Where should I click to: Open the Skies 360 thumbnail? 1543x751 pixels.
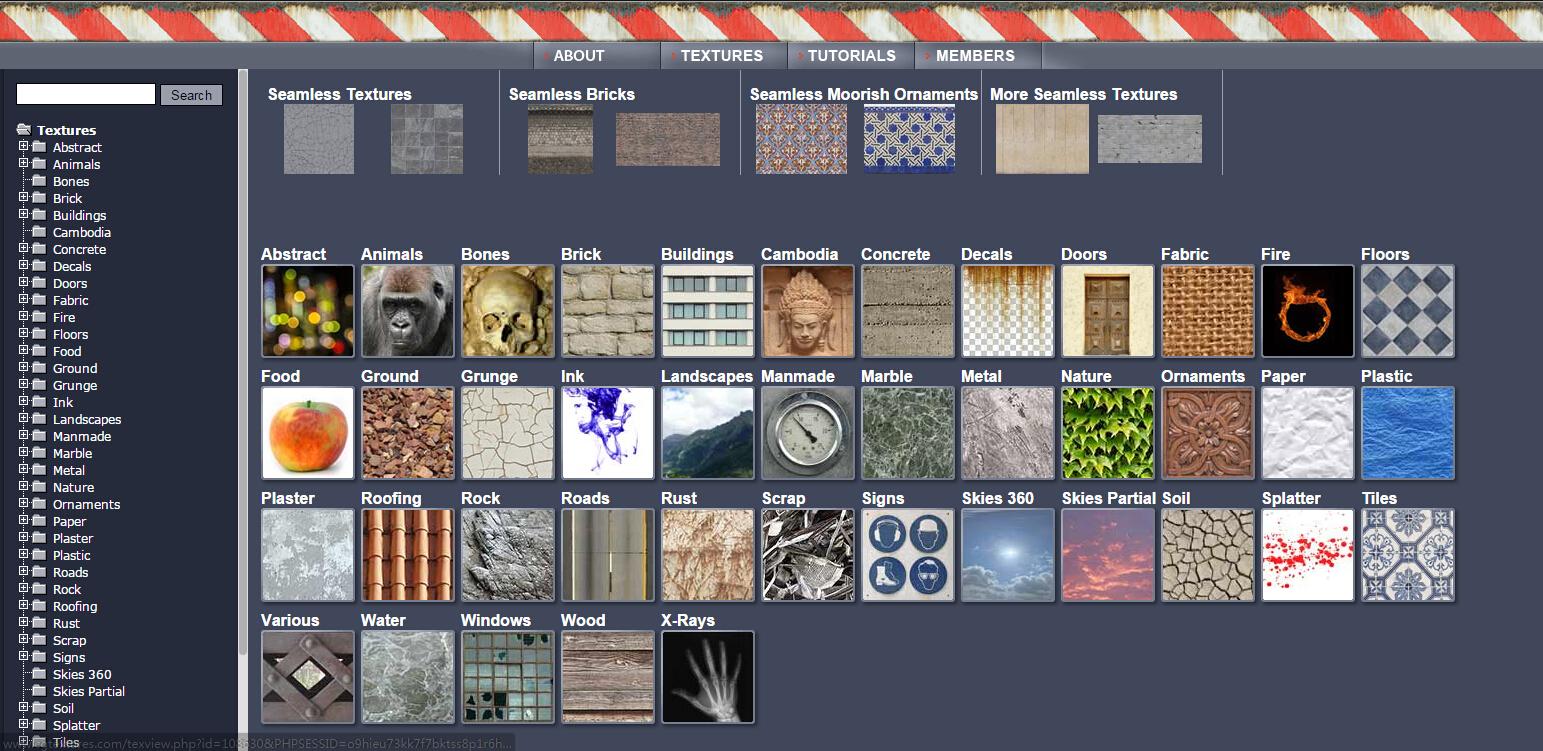[x=1008, y=555]
